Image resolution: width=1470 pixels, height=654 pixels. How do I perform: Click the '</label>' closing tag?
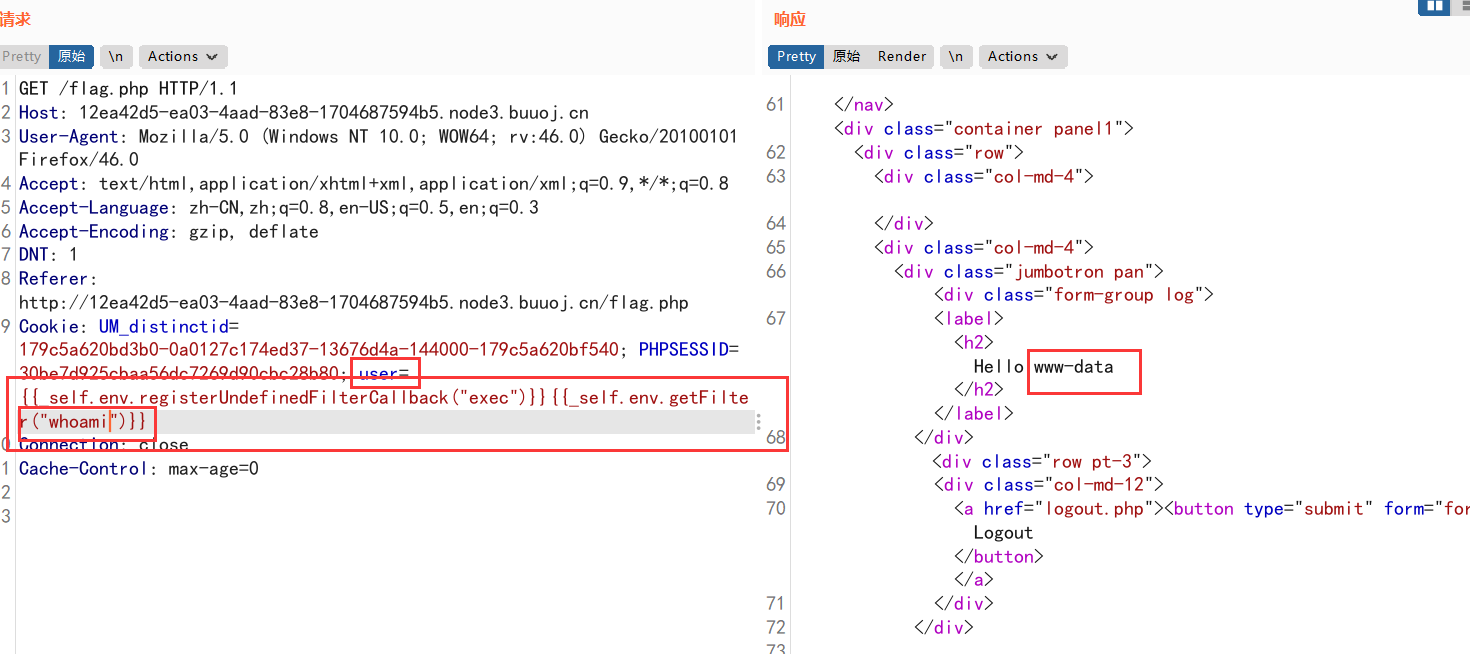(973, 414)
